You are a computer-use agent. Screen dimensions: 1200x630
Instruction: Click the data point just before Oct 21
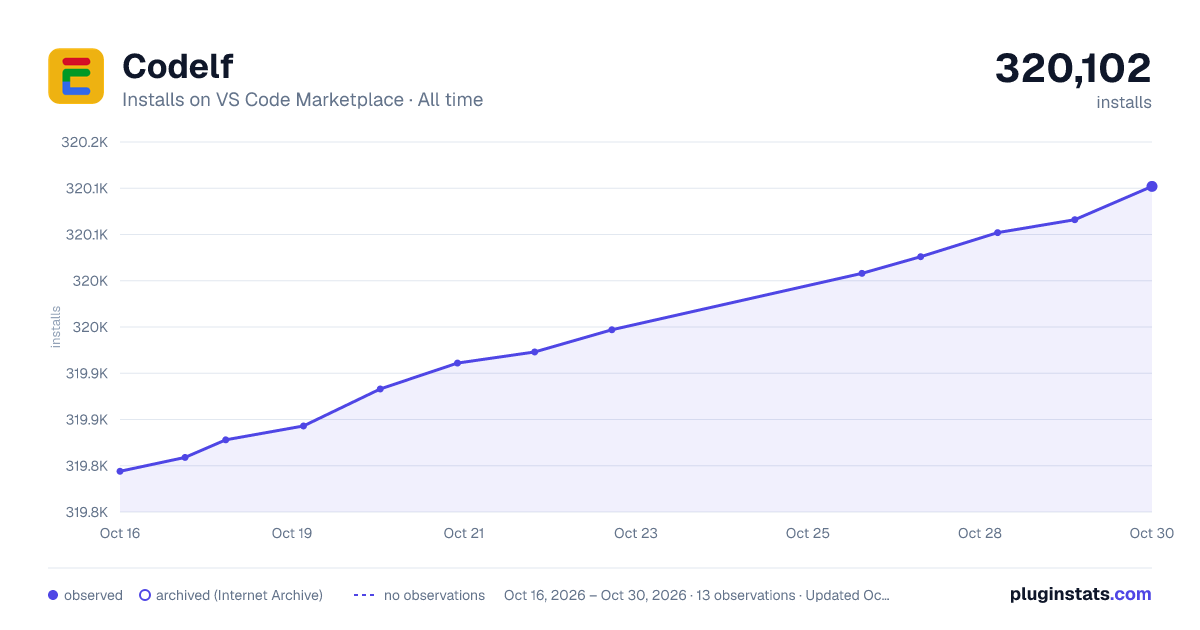coord(457,363)
